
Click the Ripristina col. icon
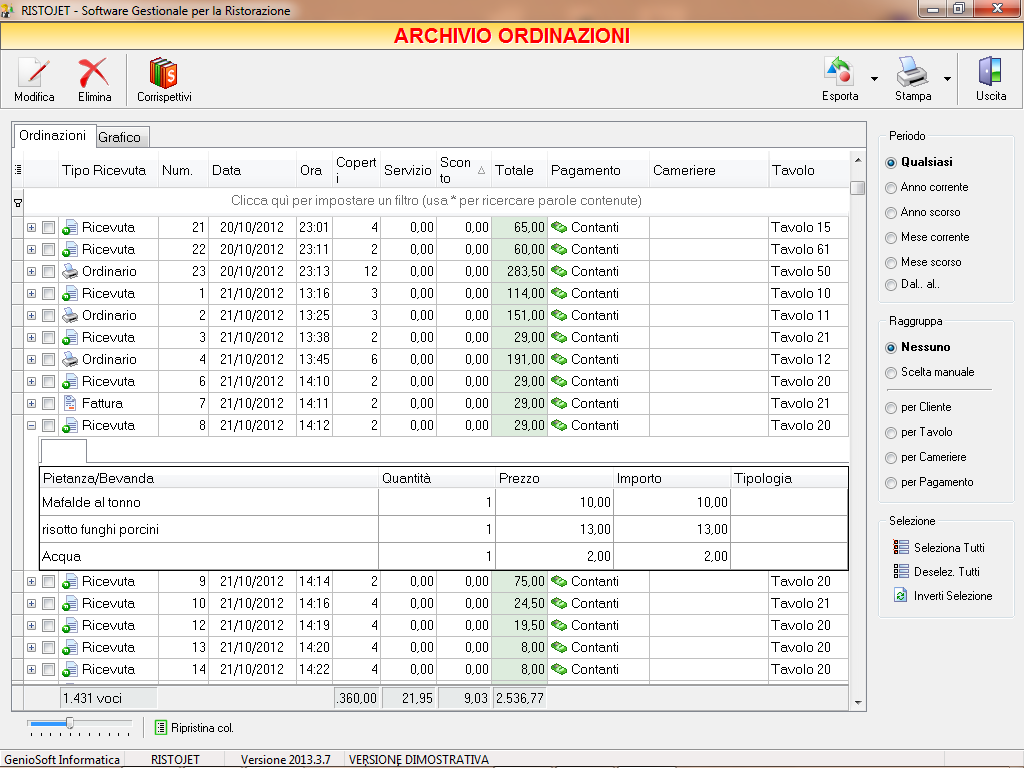tap(161, 728)
